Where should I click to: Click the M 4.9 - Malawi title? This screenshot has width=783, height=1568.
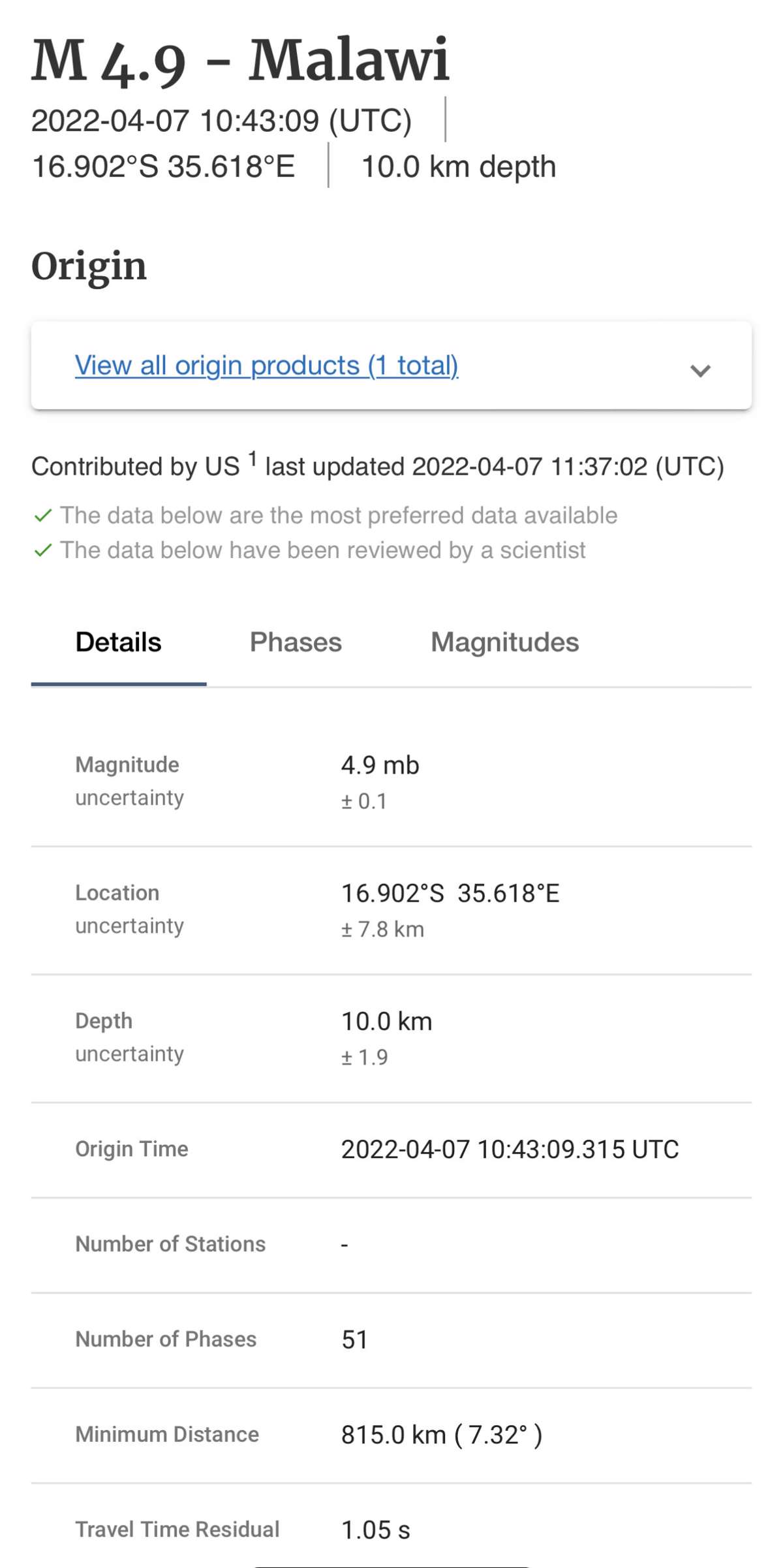[240, 61]
